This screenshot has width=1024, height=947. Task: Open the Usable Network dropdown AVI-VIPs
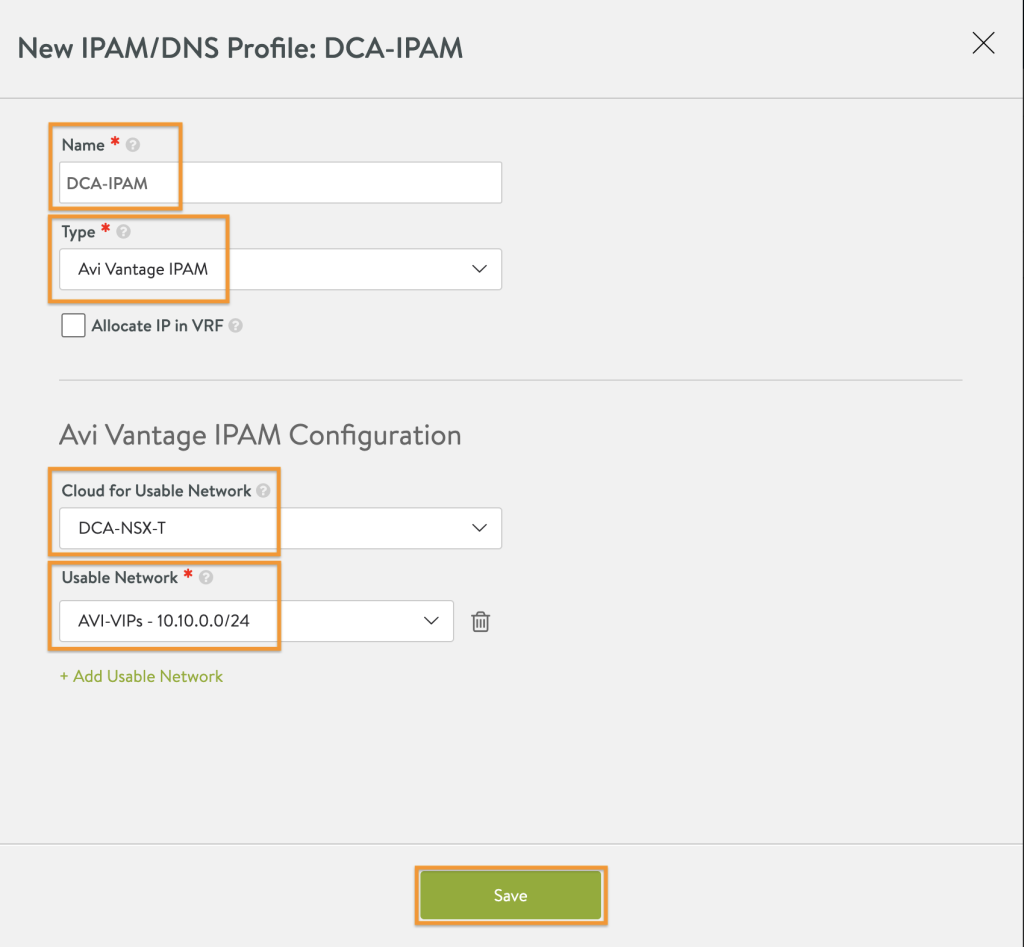point(256,620)
